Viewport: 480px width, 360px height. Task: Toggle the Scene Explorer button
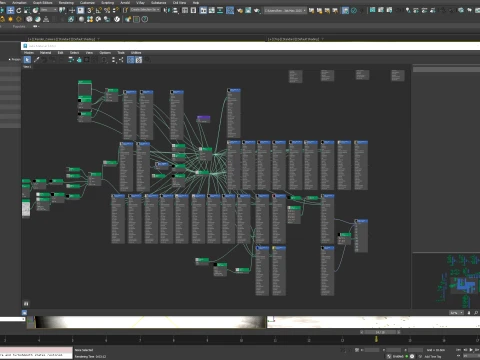[x=185, y=10]
